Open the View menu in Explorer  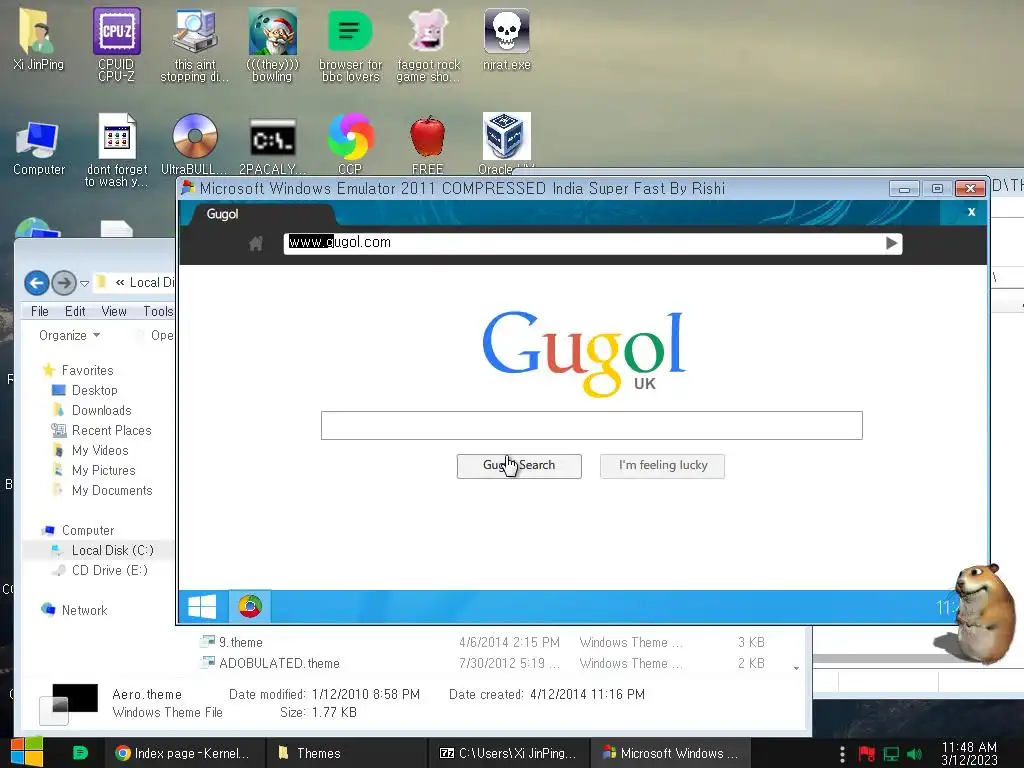(114, 312)
